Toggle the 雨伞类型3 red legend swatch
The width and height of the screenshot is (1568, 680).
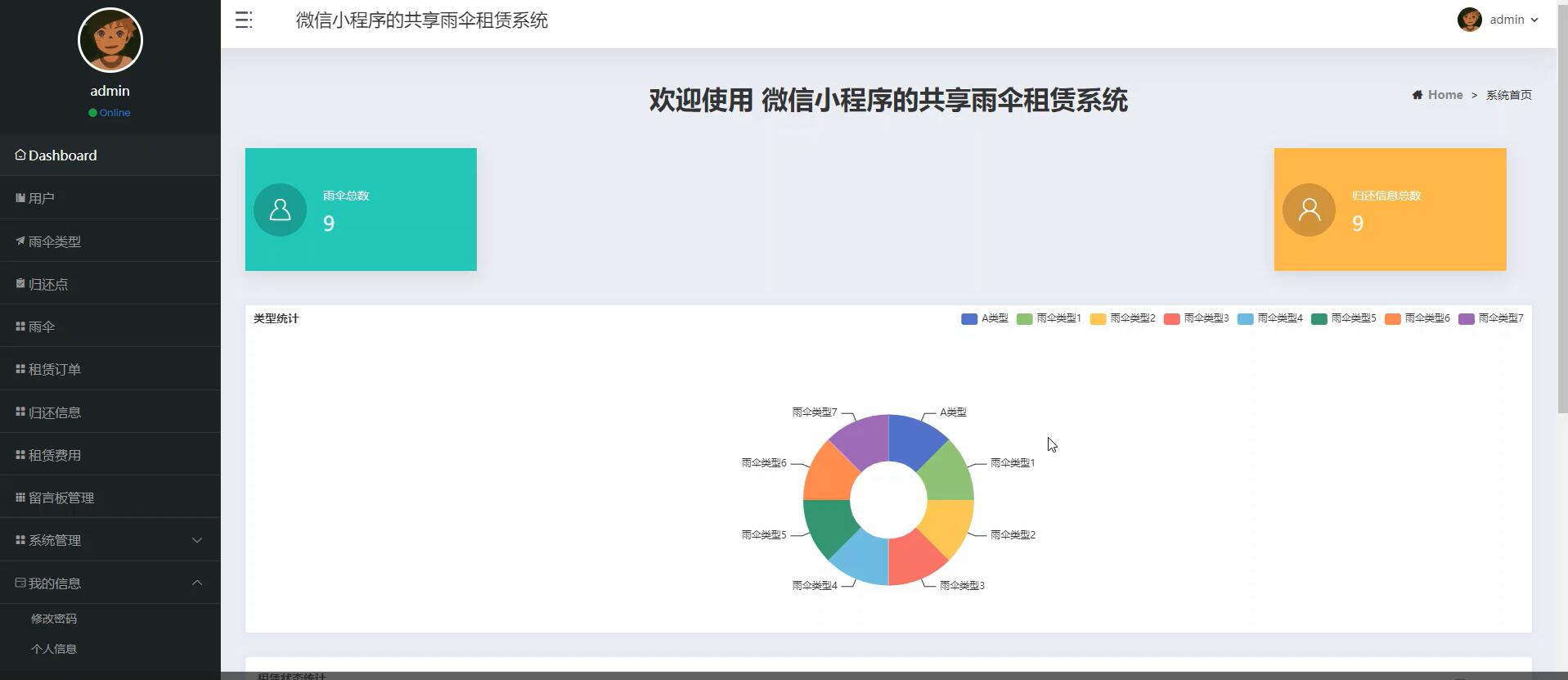point(1172,318)
